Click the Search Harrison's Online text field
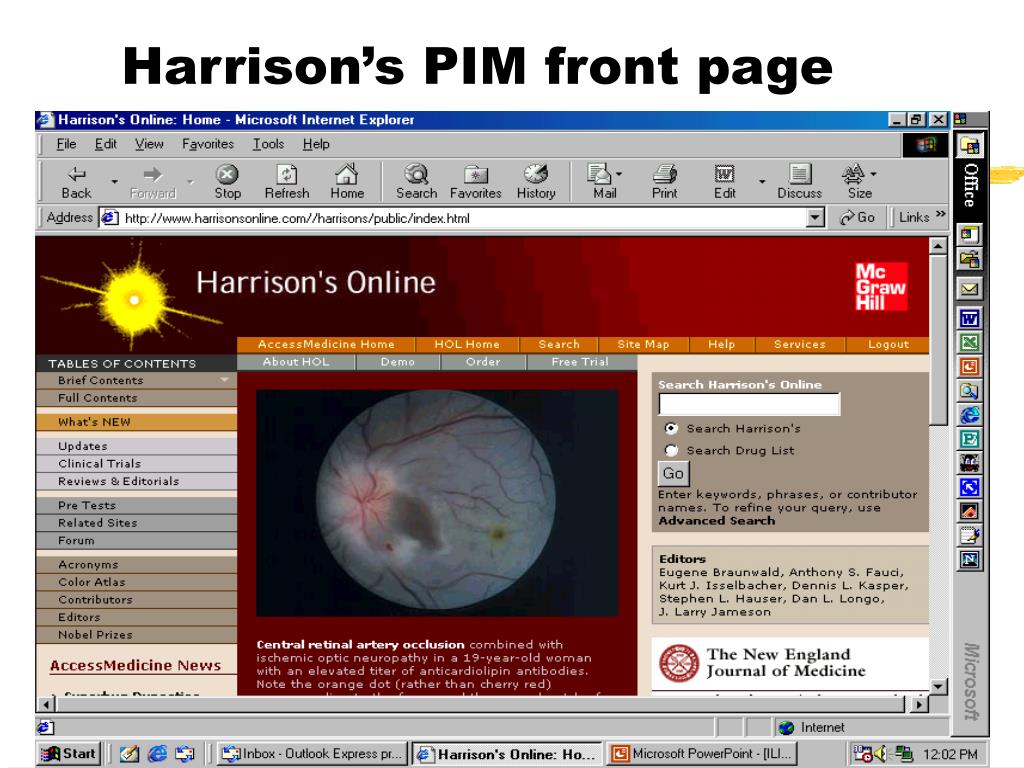Screen dimensions: 1024x768 (x=749, y=404)
